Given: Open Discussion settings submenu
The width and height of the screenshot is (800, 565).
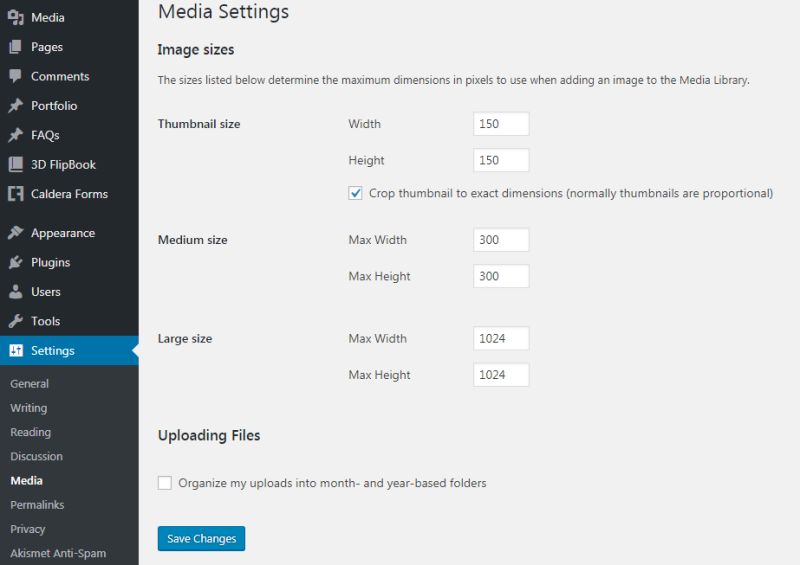Looking at the screenshot, I should click(x=36, y=456).
